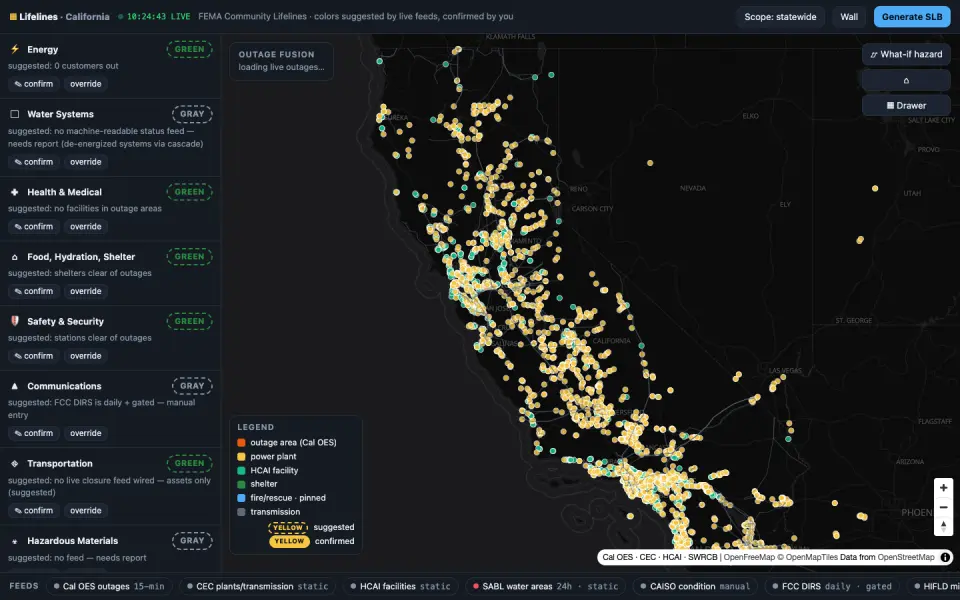The image size is (960, 600).
Task: Select FCC DIRS feed chip
Action: click(x=831, y=586)
